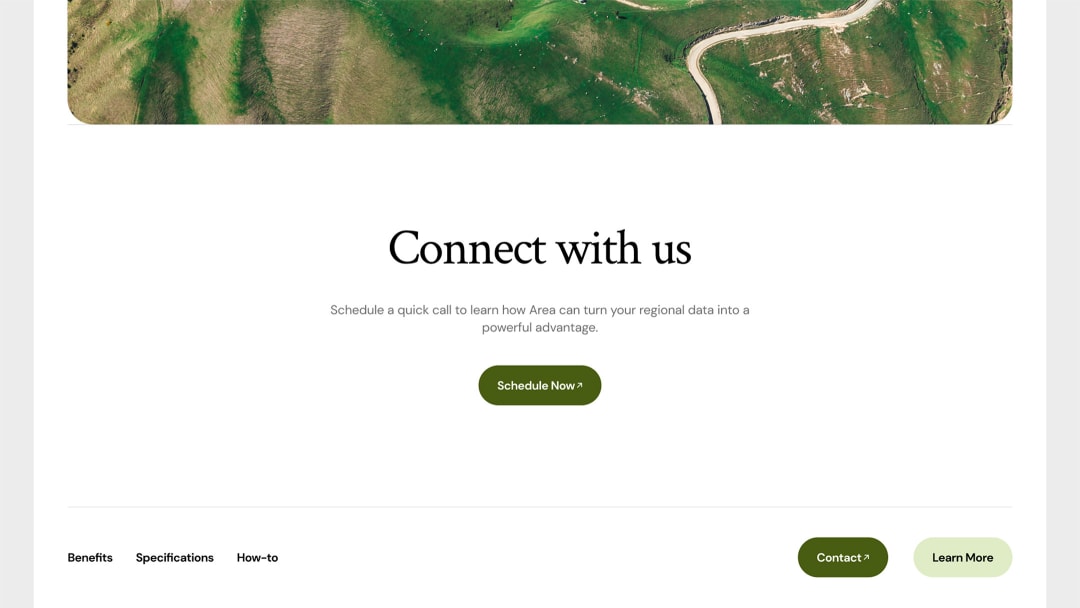Click the divider line above footer links
This screenshot has width=1080, height=608.
pyautogui.click(x=540, y=507)
